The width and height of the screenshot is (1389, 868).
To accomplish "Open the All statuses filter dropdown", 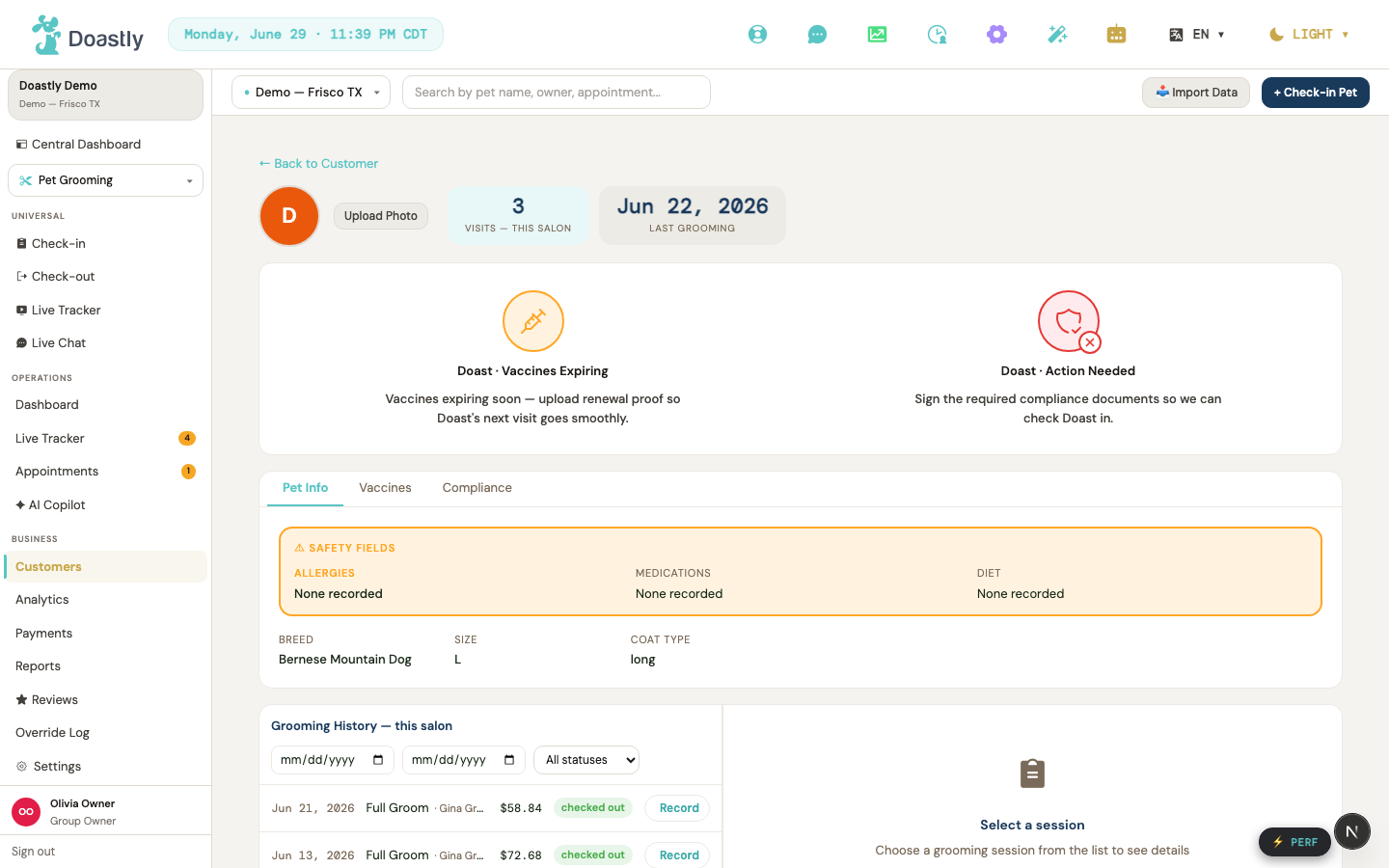I will click(x=586, y=760).
